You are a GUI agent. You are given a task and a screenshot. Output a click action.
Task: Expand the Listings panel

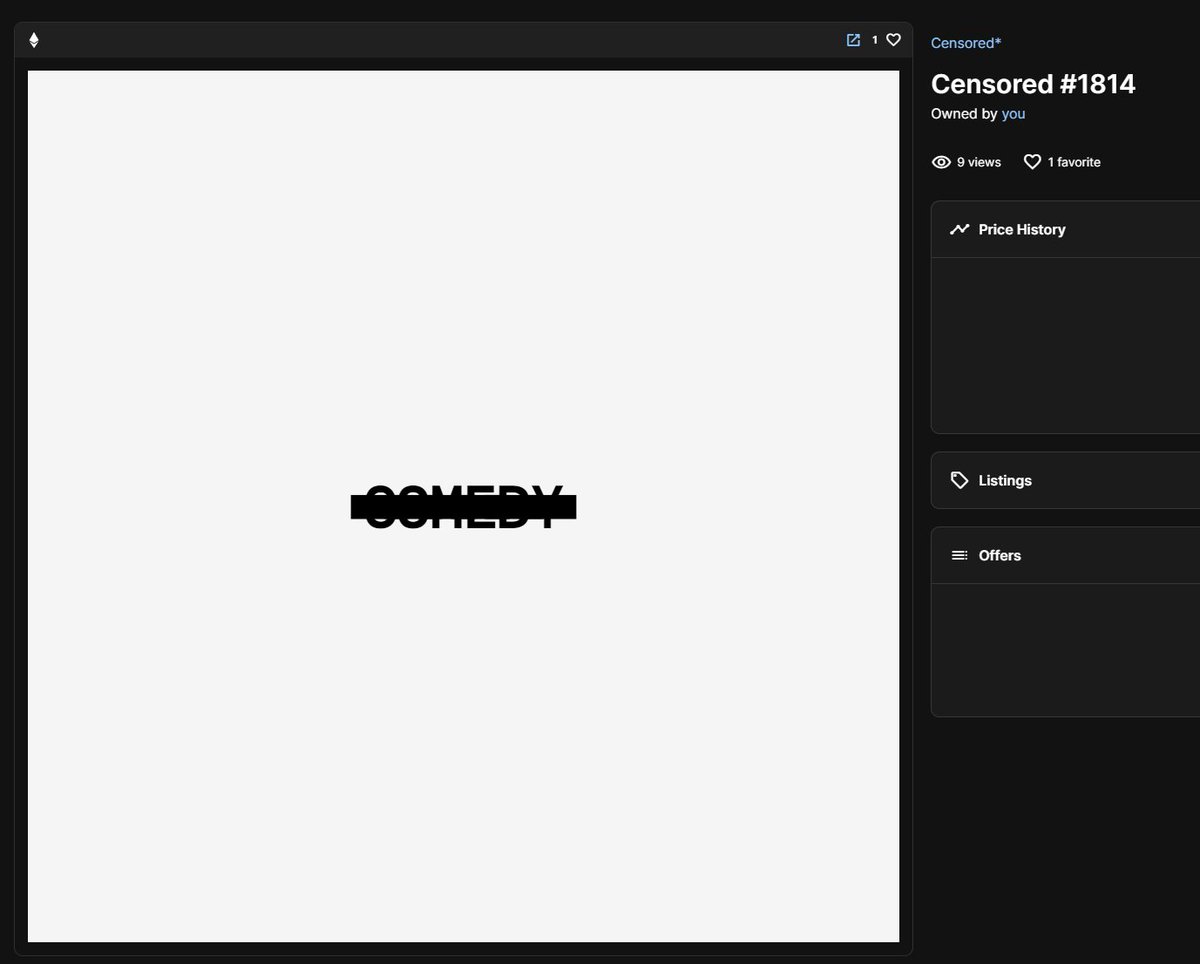click(x=1066, y=480)
